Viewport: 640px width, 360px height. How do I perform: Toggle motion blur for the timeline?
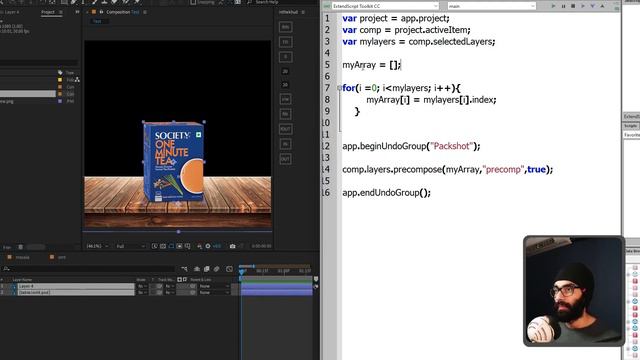[x=216, y=269]
